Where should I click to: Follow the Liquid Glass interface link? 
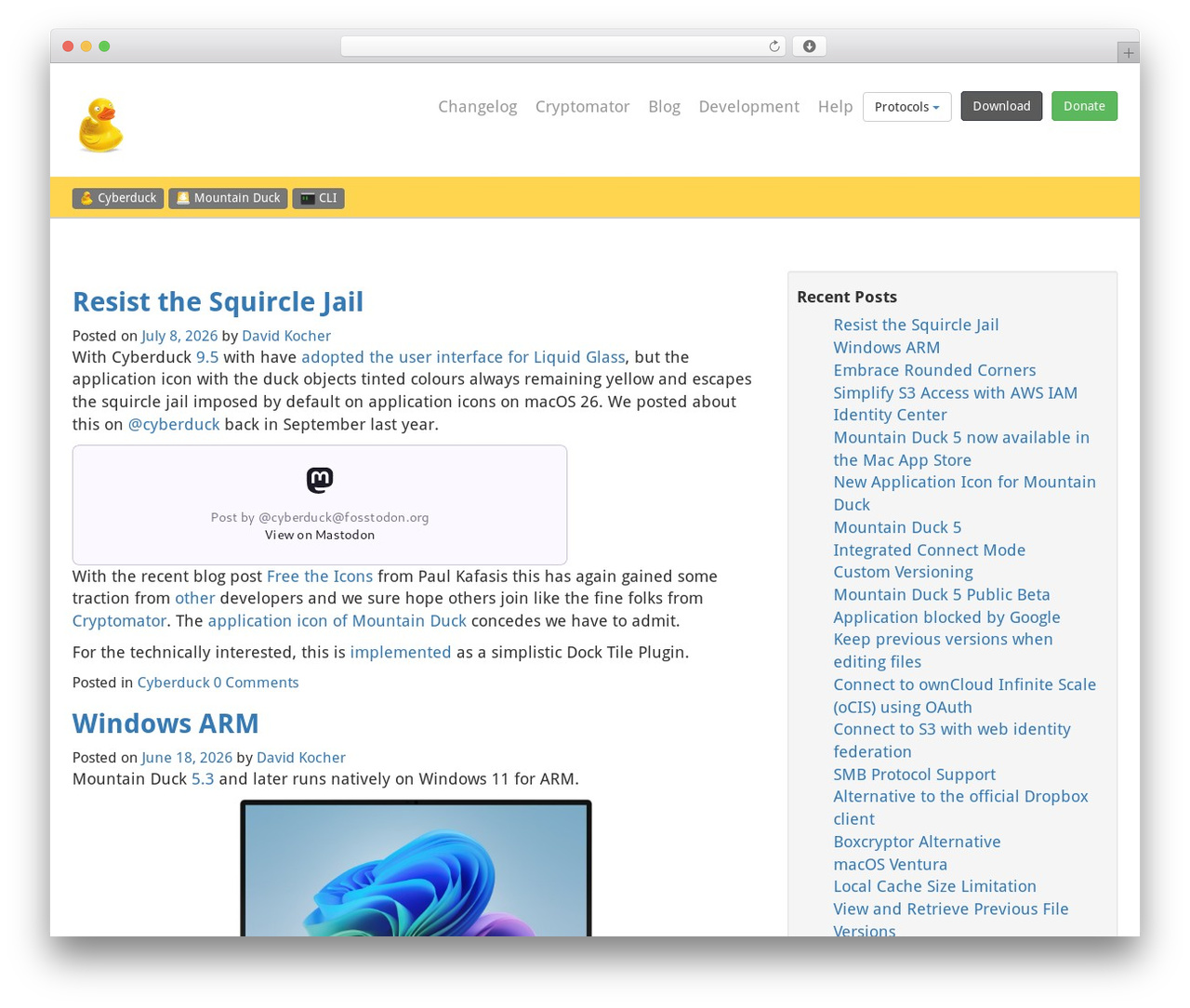pos(463,357)
